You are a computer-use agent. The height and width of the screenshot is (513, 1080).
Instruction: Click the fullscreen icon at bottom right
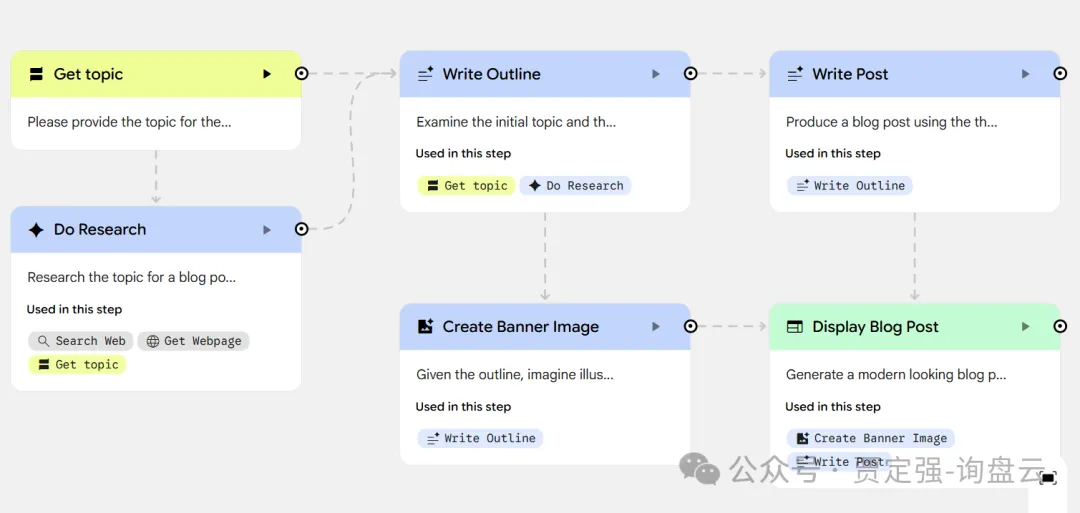(x=1048, y=478)
